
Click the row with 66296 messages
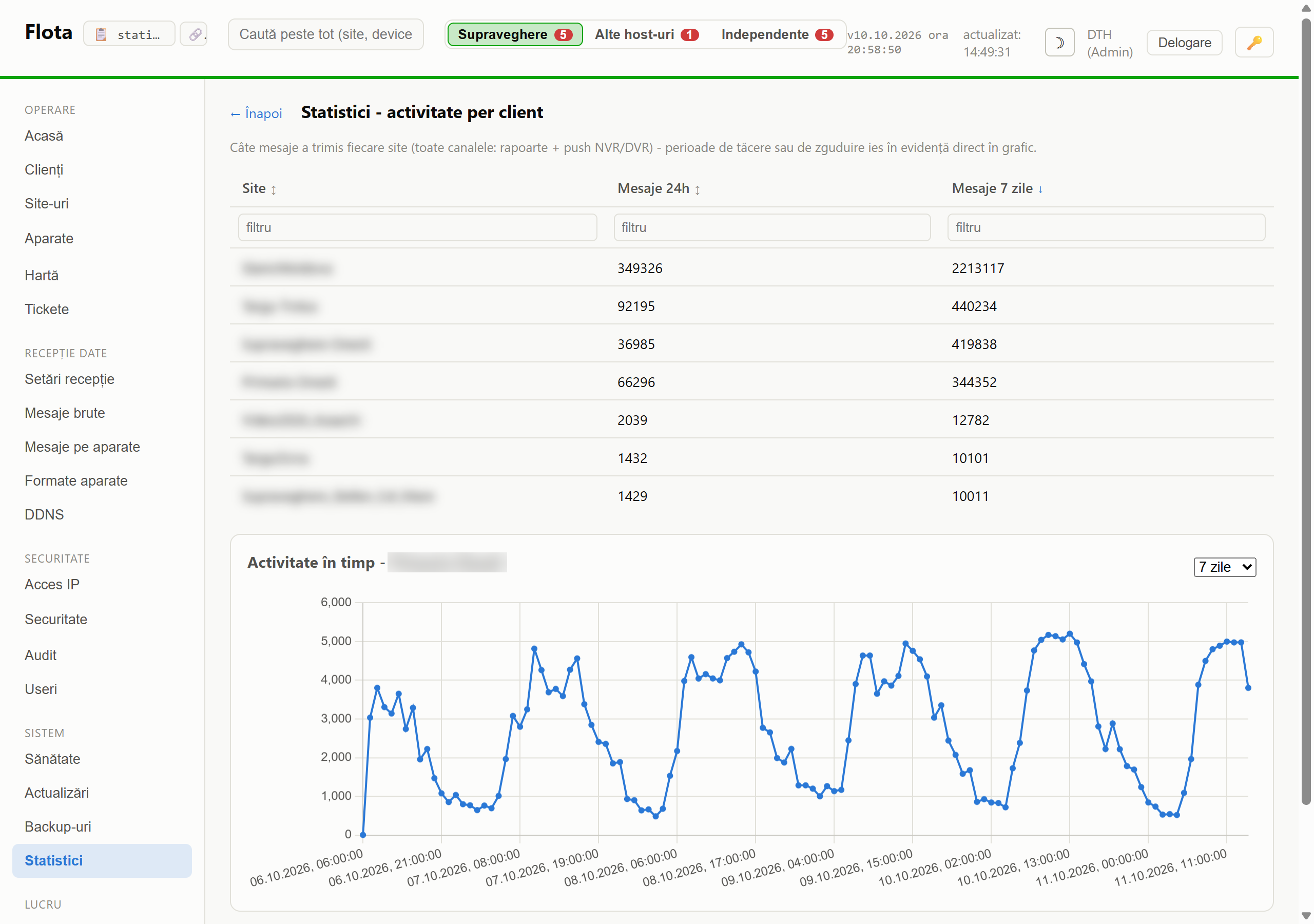click(751, 382)
